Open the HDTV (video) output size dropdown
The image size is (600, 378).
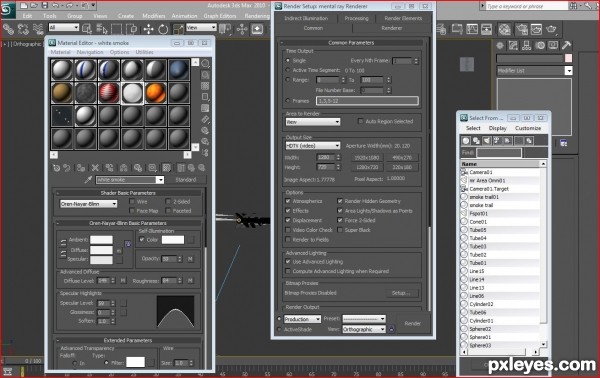click(313, 146)
